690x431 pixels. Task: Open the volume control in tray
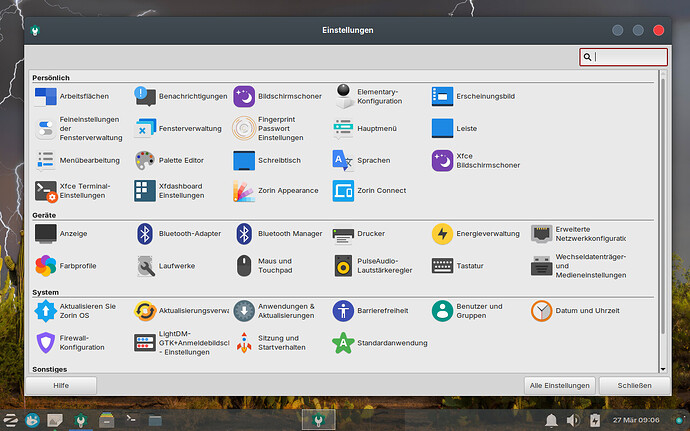tap(573, 420)
